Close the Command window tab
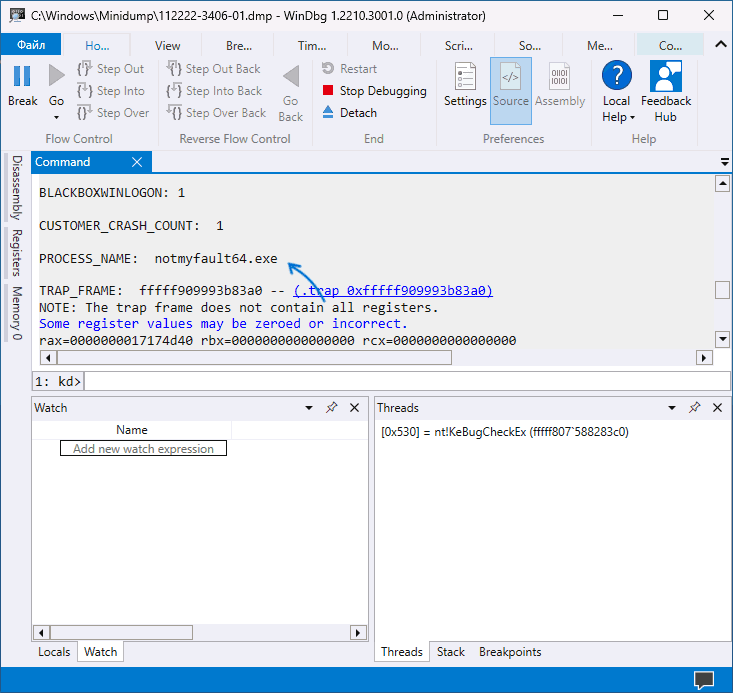 pyautogui.click(x=137, y=162)
